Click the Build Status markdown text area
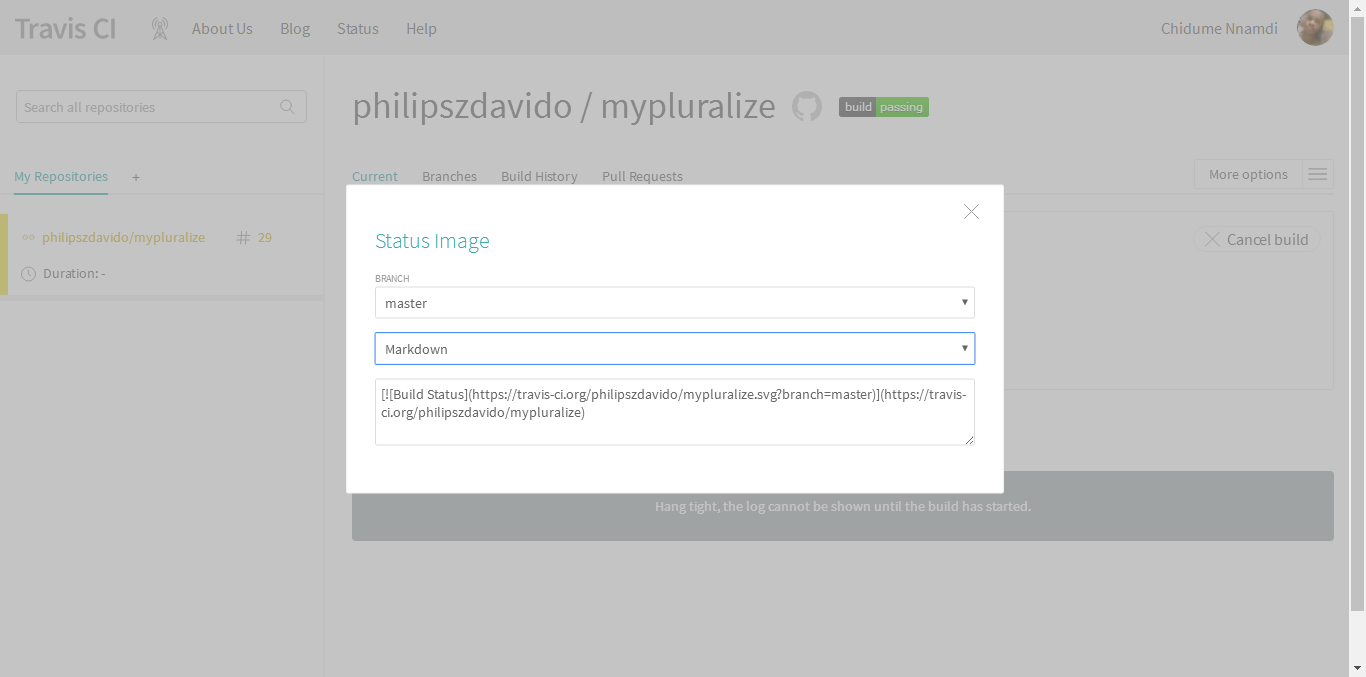 675,412
